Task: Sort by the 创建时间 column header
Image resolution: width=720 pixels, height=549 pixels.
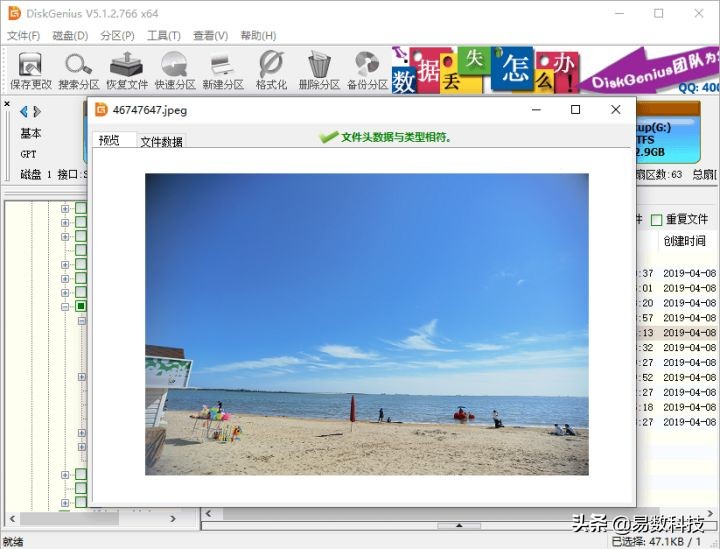Action: [x=687, y=241]
